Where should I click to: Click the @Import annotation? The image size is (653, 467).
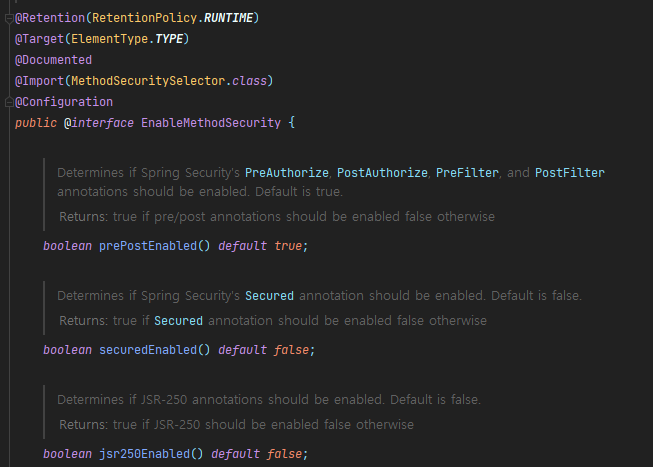(40, 81)
